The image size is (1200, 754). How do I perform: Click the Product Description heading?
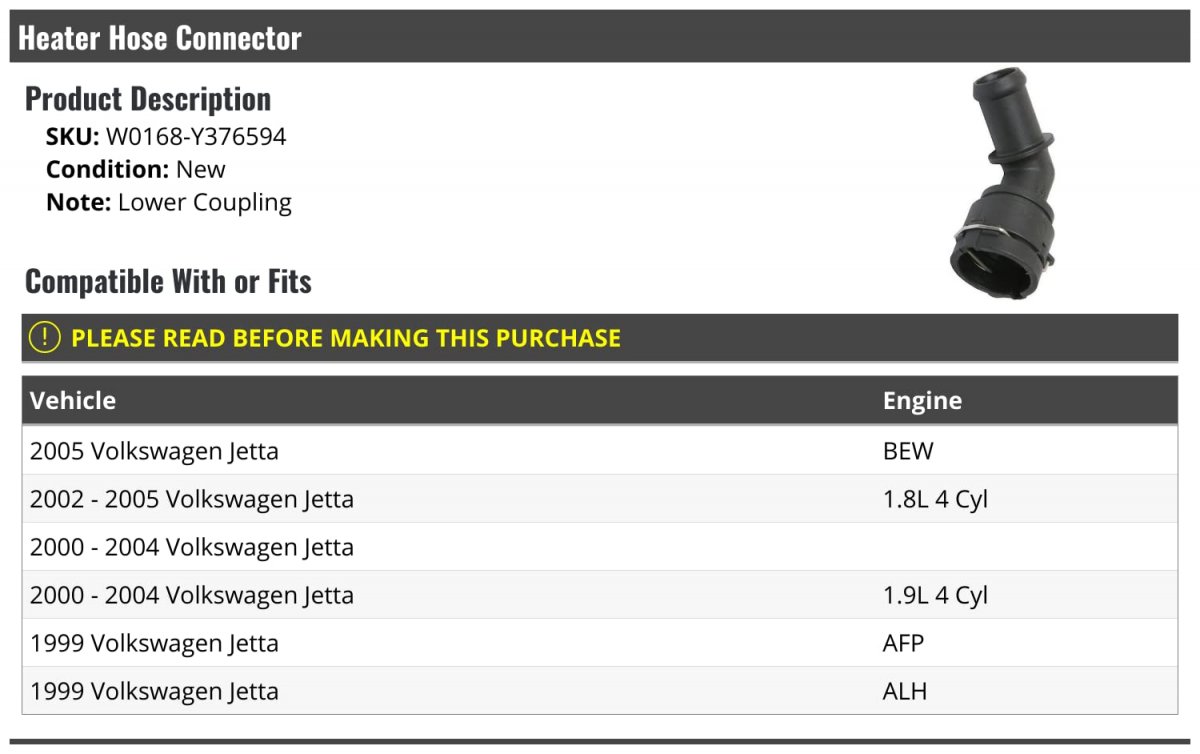click(x=148, y=99)
